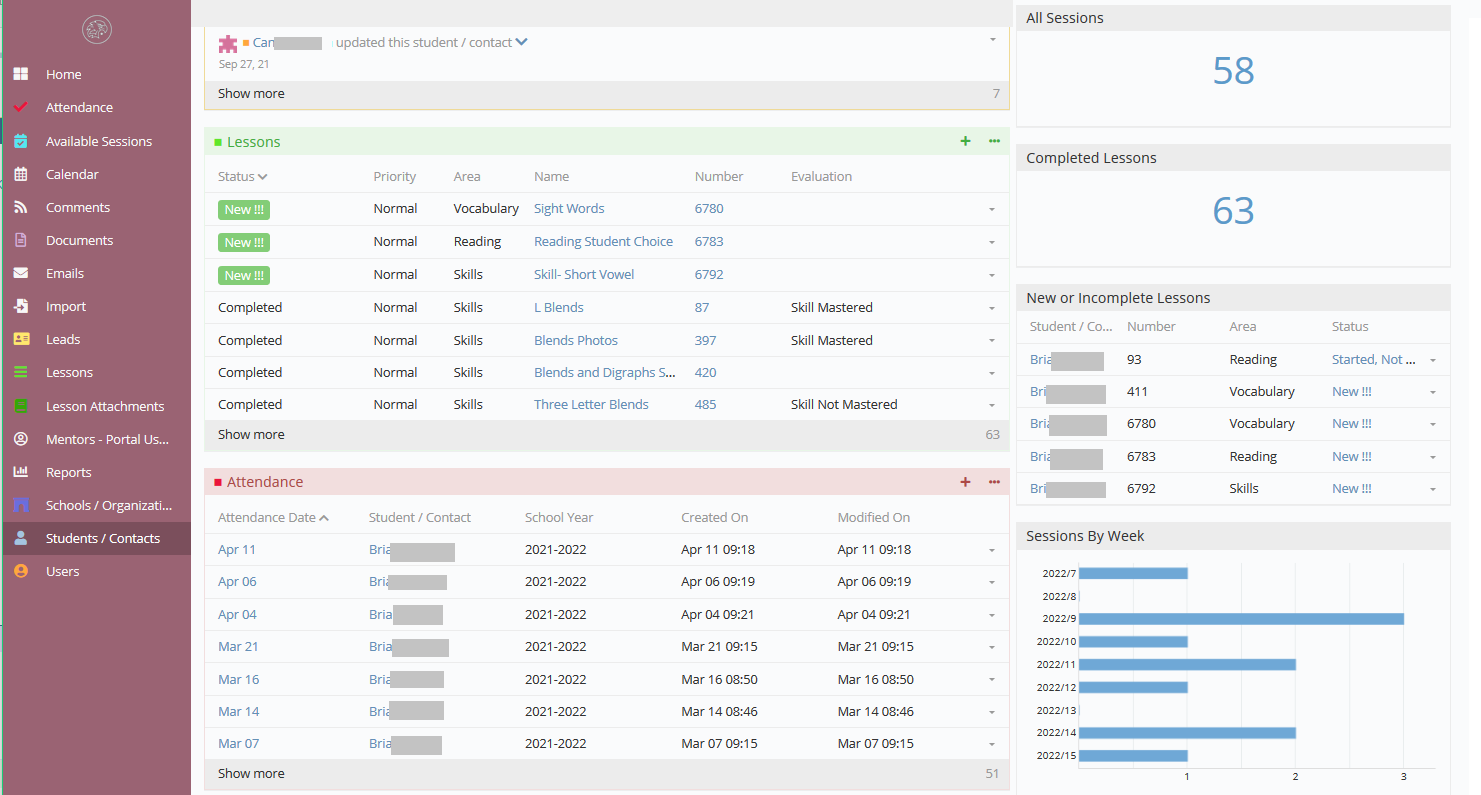Click the Emails envelope icon

pyautogui.click(x=21, y=274)
